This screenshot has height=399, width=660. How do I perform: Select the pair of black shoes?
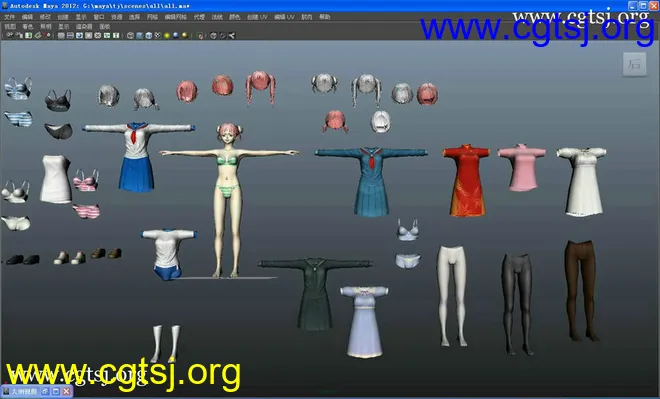23,259
